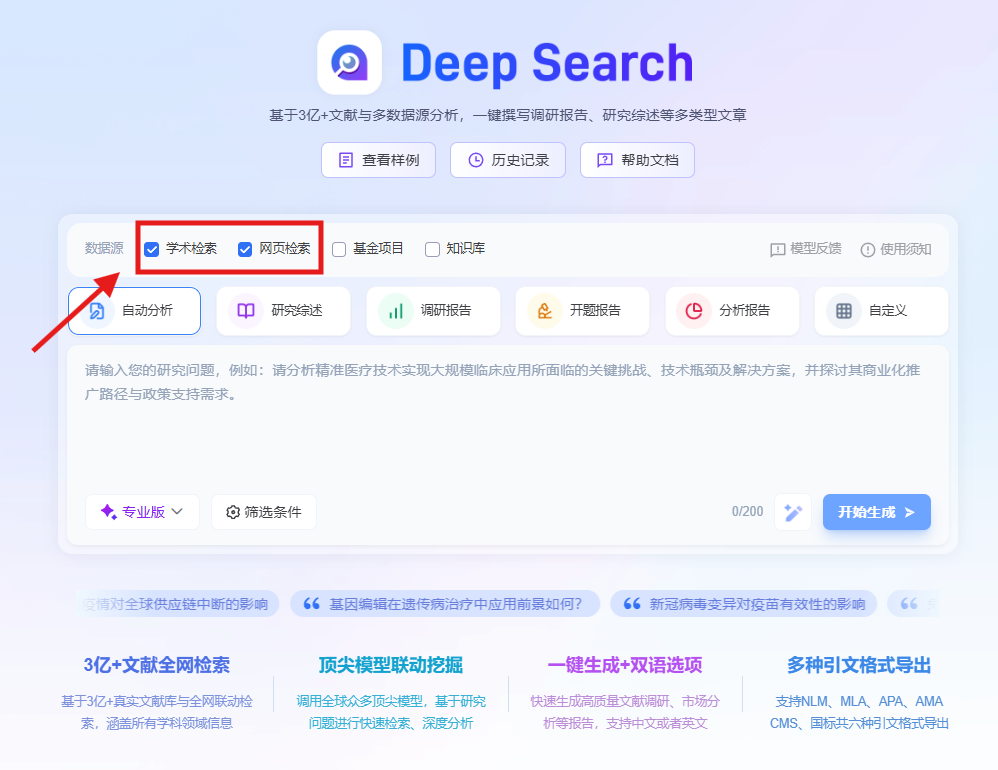
Task: Open 筛选条件 filter settings
Action: point(264,512)
